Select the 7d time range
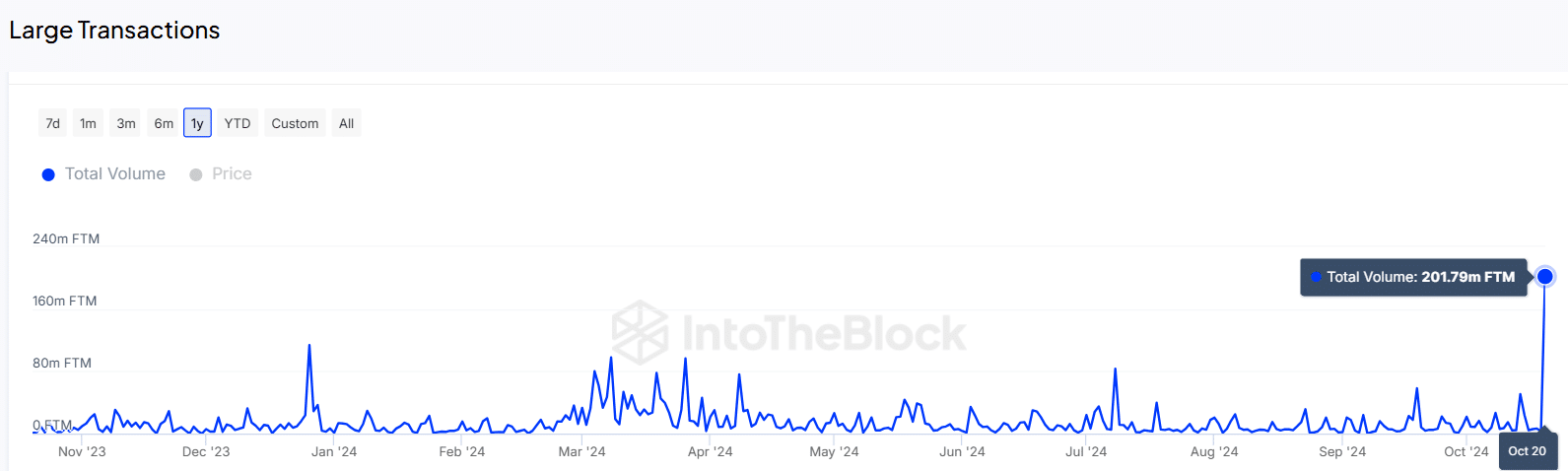 (53, 123)
